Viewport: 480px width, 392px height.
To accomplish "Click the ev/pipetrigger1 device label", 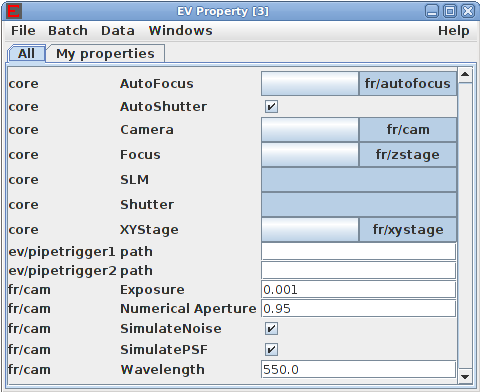I will (62, 252).
